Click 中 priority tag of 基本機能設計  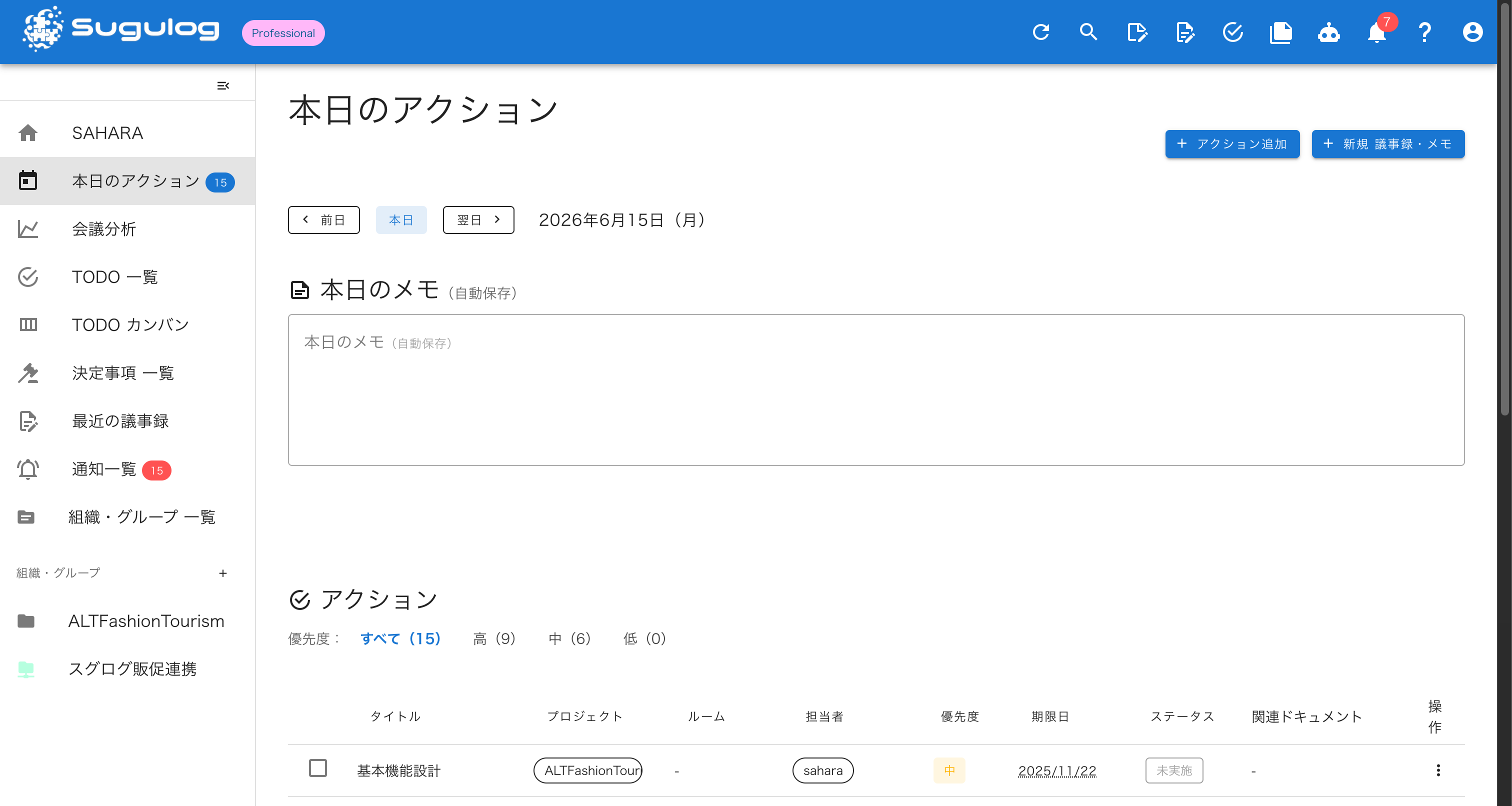[949, 771]
